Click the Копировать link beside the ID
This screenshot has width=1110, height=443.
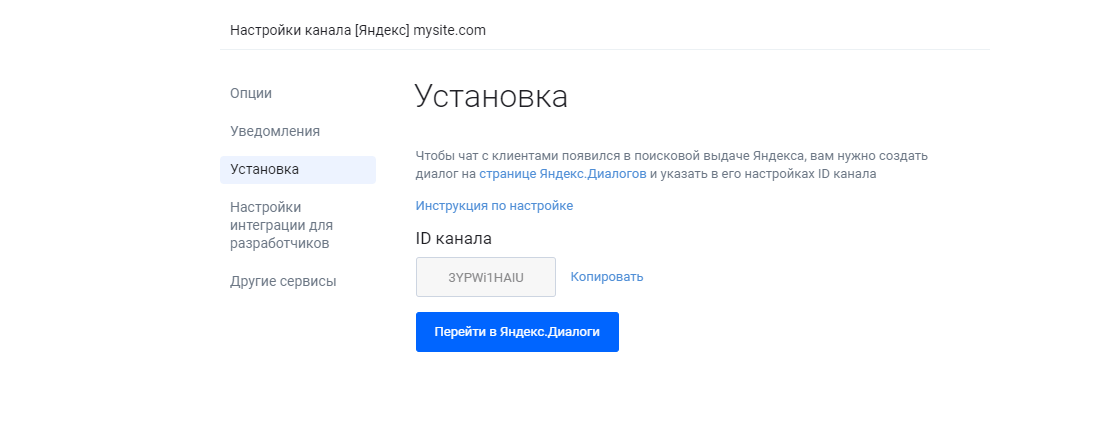pos(607,277)
